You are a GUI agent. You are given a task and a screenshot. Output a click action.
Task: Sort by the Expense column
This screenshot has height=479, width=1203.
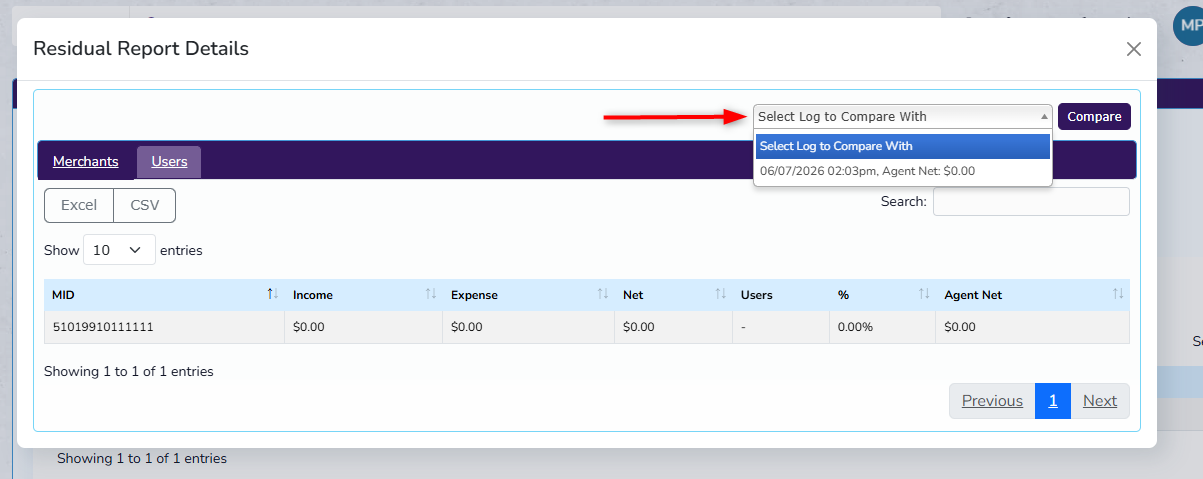[x=529, y=295]
